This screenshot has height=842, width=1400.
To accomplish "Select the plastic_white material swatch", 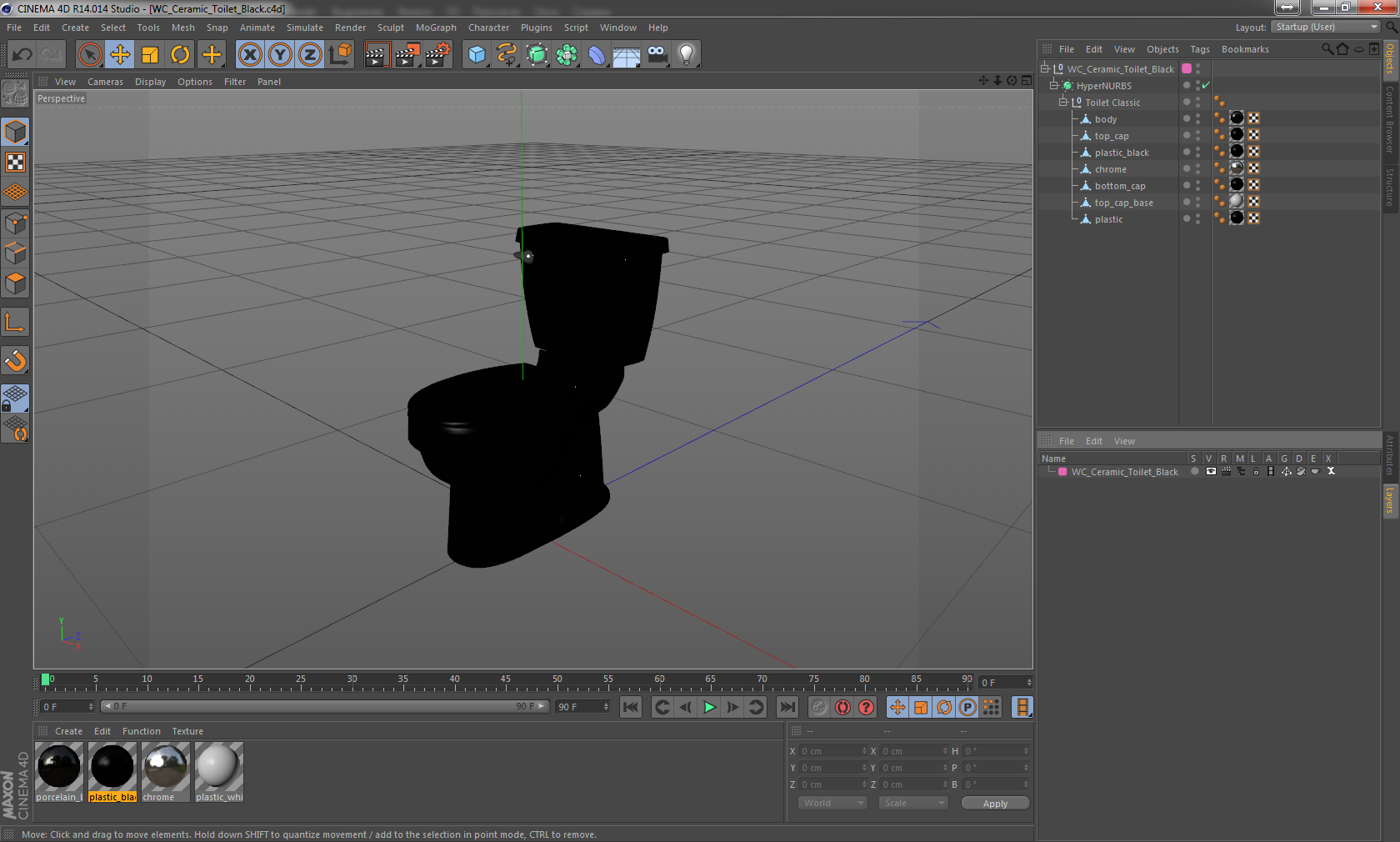I will pos(219,773).
